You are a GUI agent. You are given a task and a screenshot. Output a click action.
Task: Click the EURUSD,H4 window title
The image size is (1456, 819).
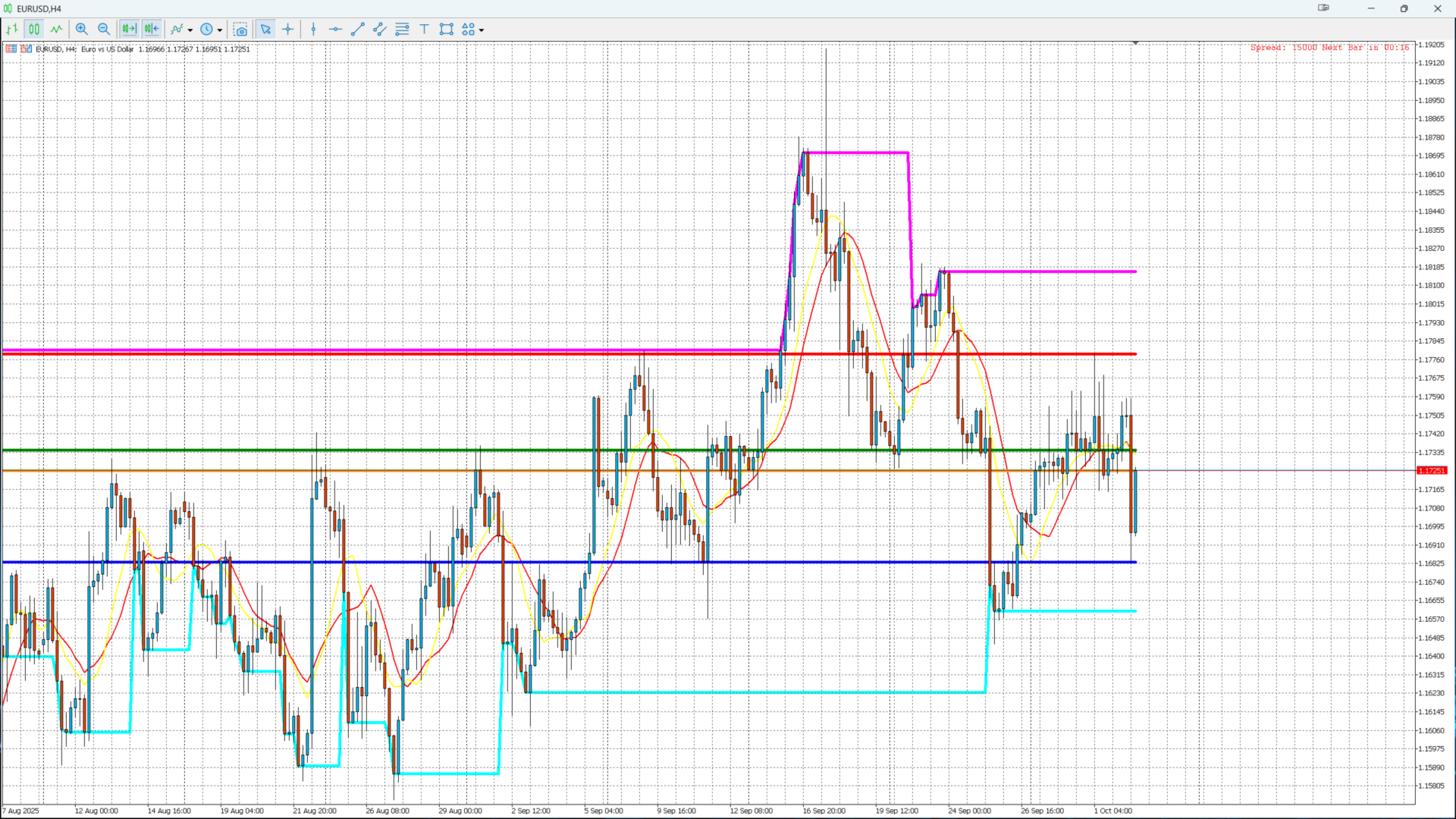click(39, 8)
